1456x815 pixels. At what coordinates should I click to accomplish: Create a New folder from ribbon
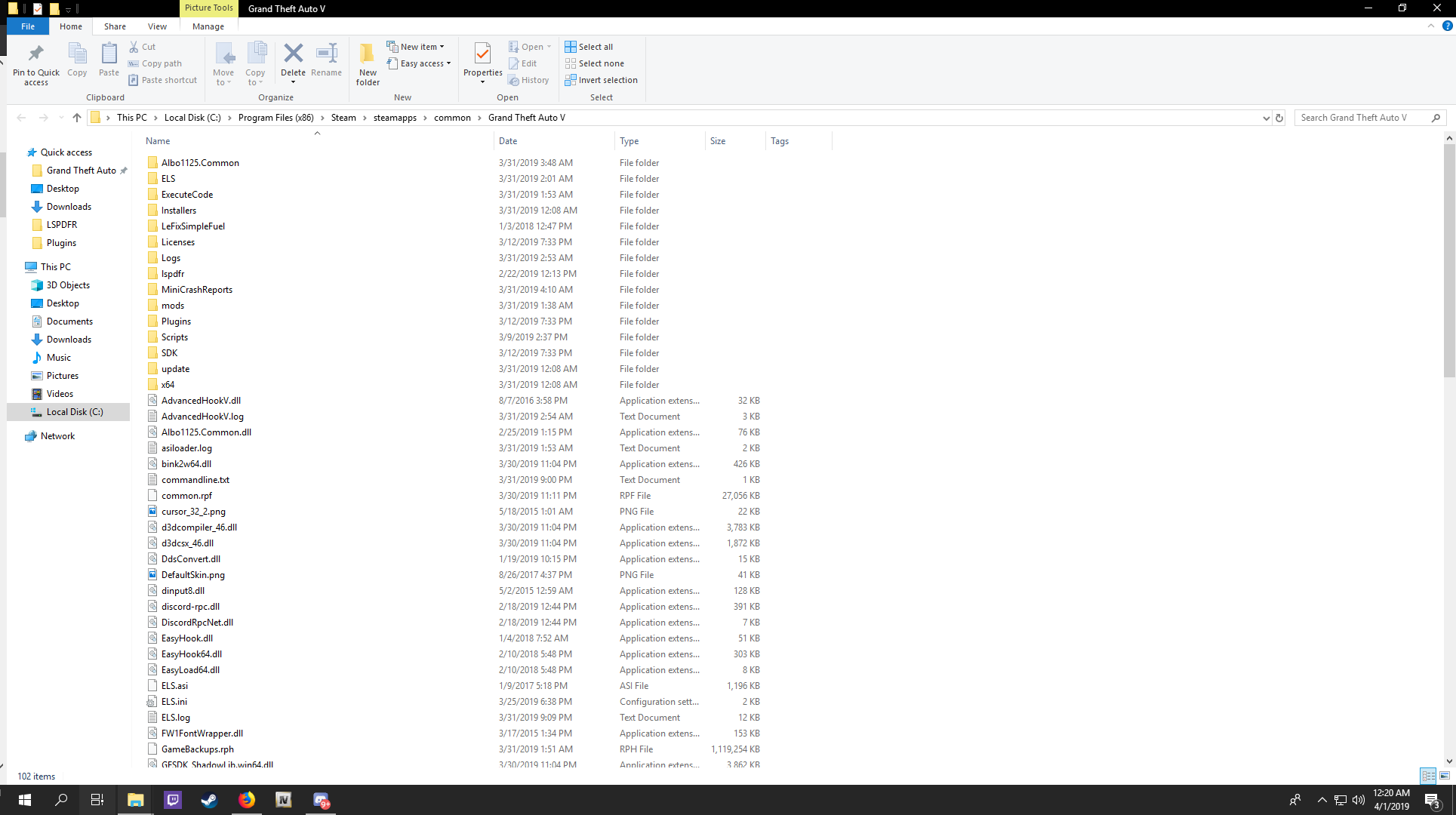[368, 54]
